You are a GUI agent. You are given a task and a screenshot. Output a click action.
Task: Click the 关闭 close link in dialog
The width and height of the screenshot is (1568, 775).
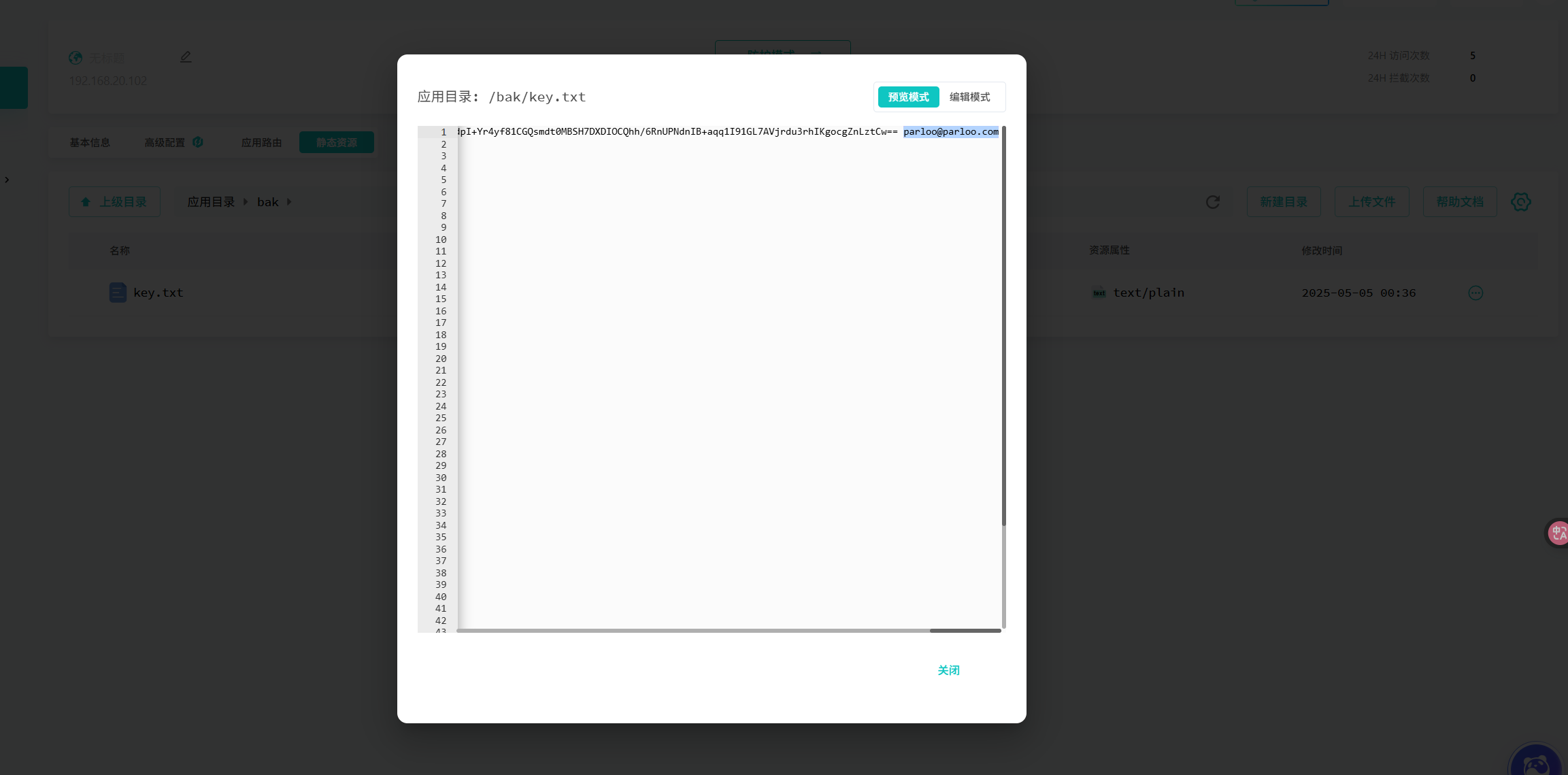point(948,670)
